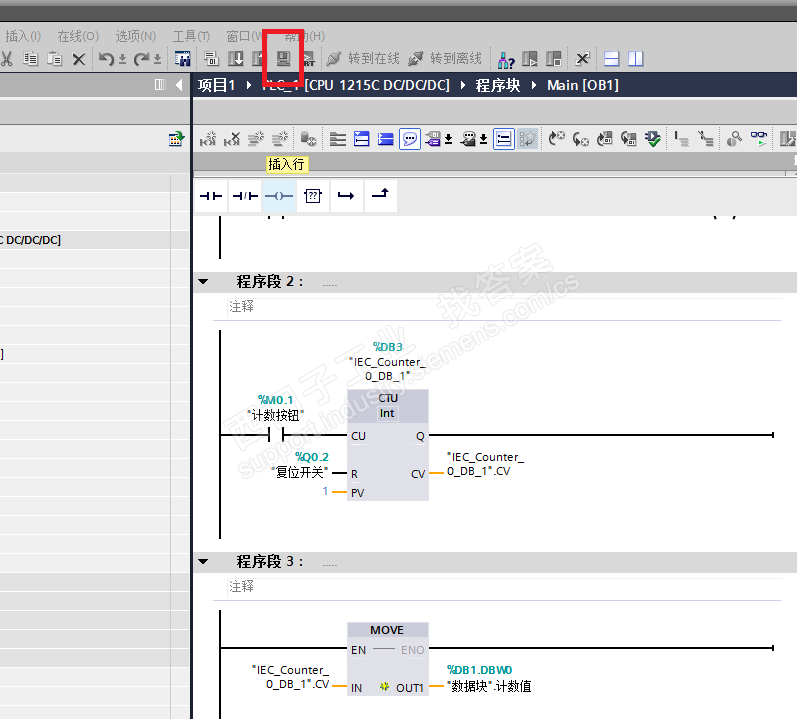The height and width of the screenshot is (719, 797).
Task: Click the 注释 comment field in 程序段 3
Action: pos(504,586)
